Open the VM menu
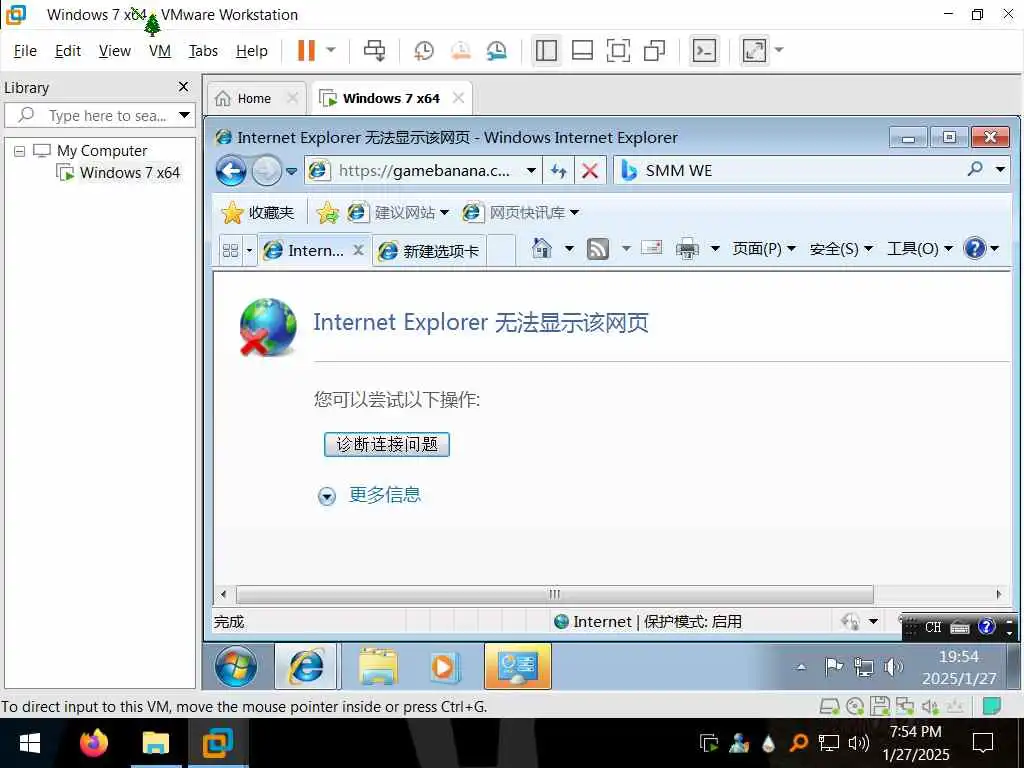Screen dimensions: 1024x768 click(x=159, y=51)
